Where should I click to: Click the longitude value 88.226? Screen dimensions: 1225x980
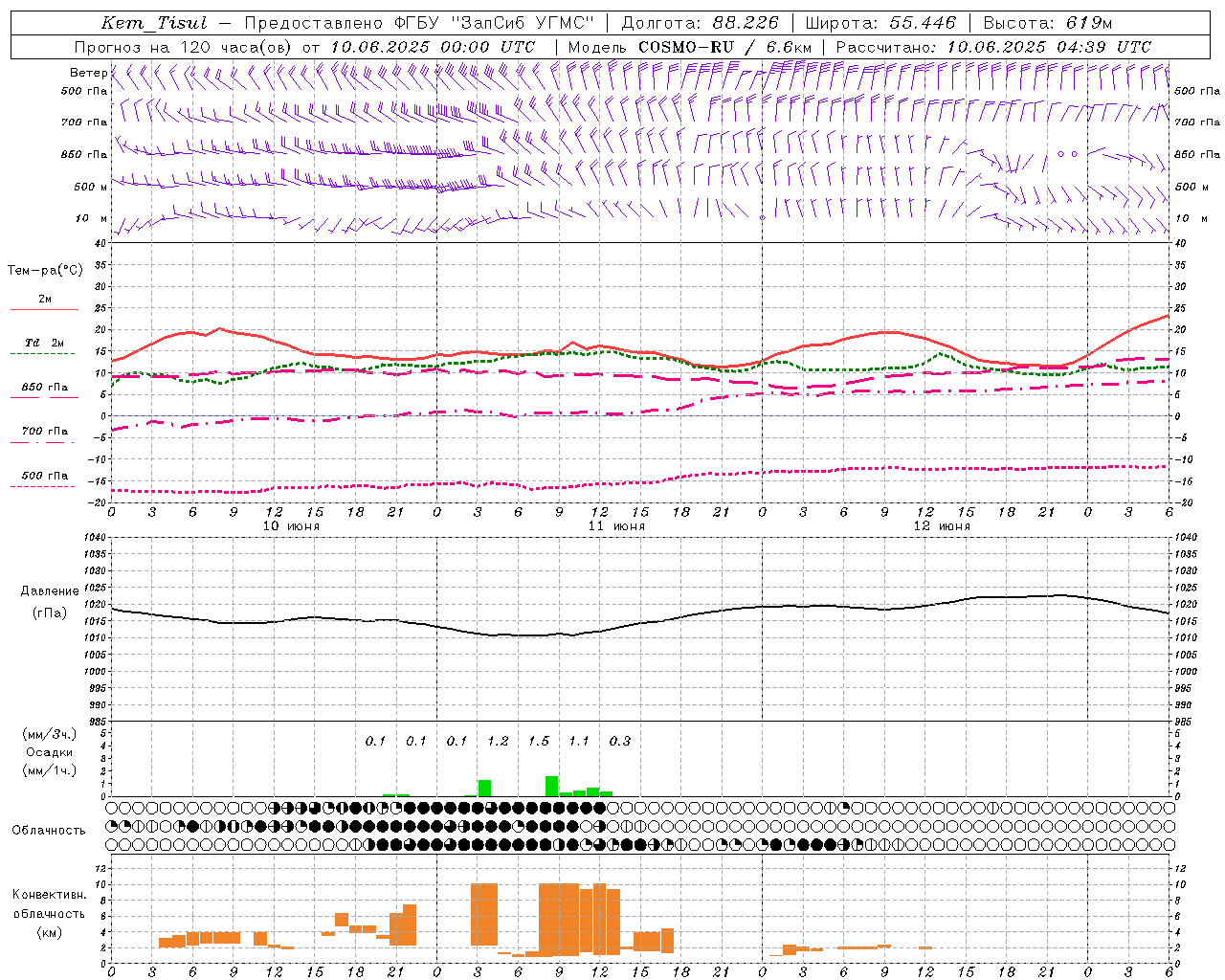coord(746,23)
